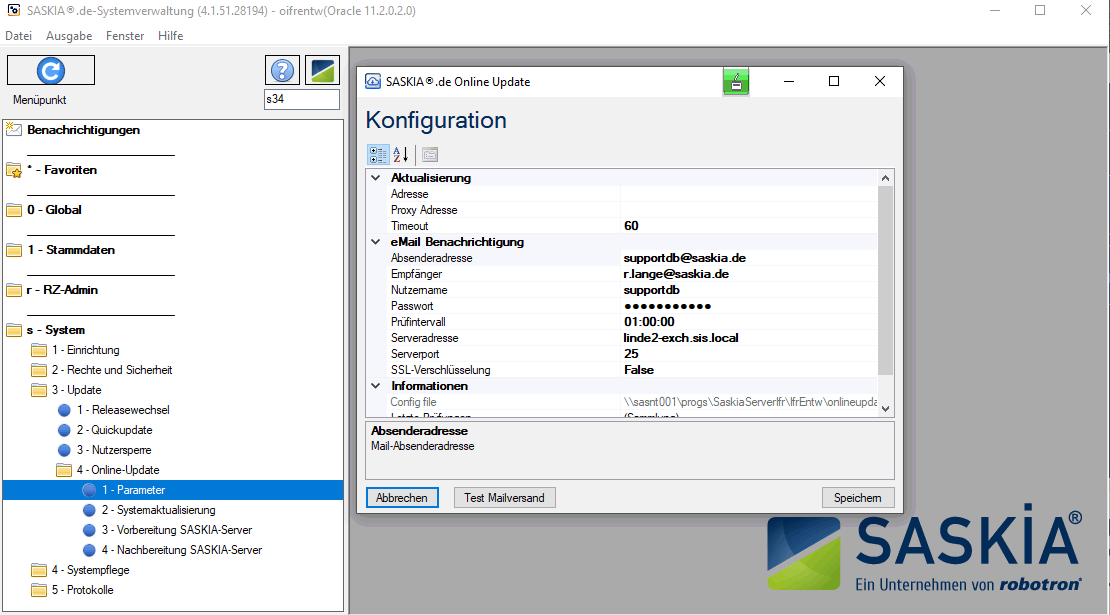The height and width of the screenshot is (615, 1110).
Task: Collapse the Aktualisierung section
Action: pyautogui.click(x=376, y=178)
